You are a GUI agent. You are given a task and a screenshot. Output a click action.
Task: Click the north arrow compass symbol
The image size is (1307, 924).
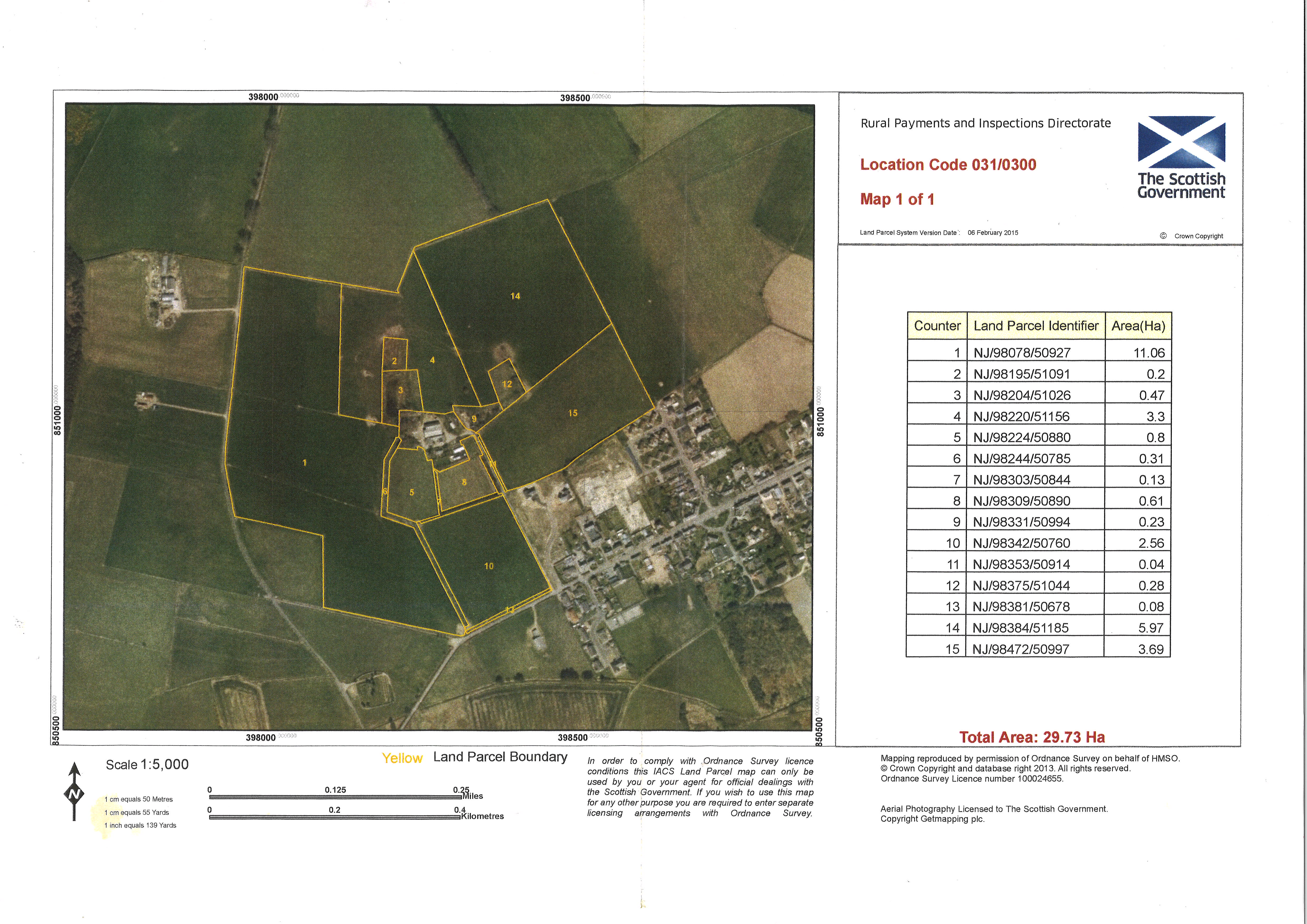pyautogui.click(x=75, y=791)
